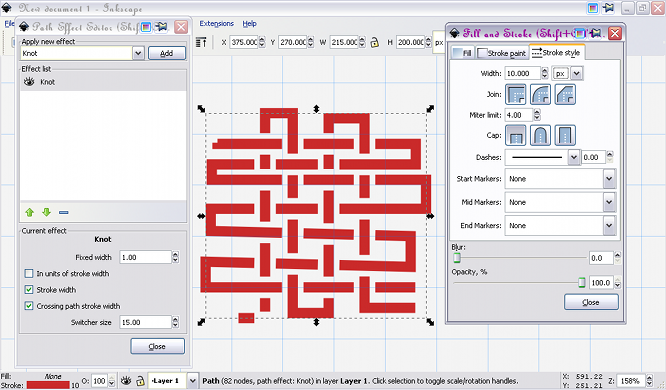Open the Layer 1 selector dropdown
This screenshot has width=666, height=390.
(193, 381)
